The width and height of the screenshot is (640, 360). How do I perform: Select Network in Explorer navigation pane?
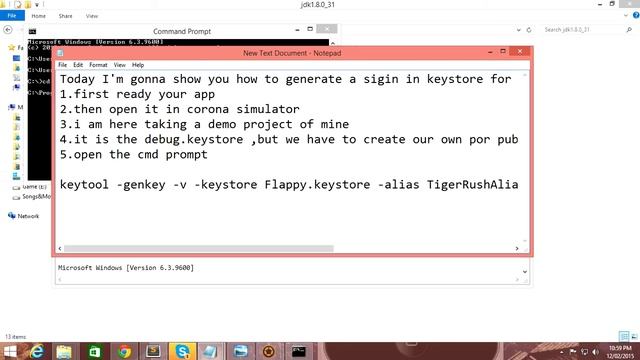click(28, 216)
